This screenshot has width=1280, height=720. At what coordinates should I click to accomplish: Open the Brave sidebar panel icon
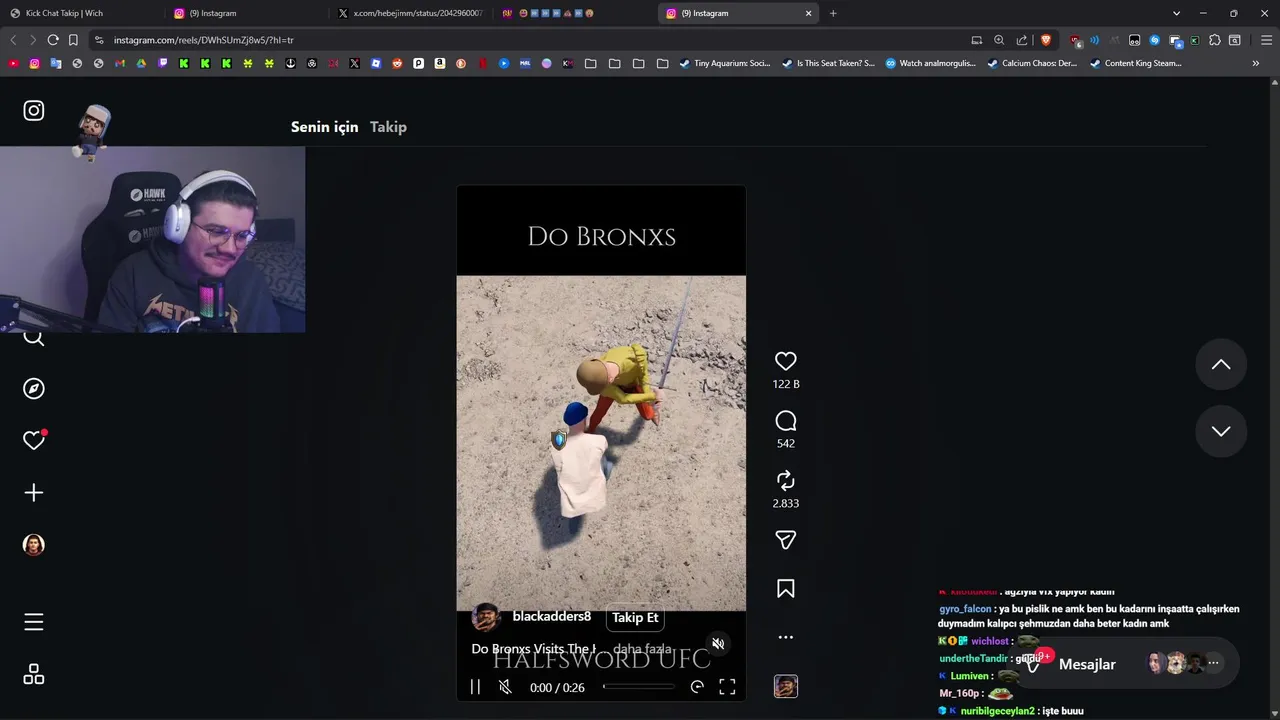[1235, 40]
